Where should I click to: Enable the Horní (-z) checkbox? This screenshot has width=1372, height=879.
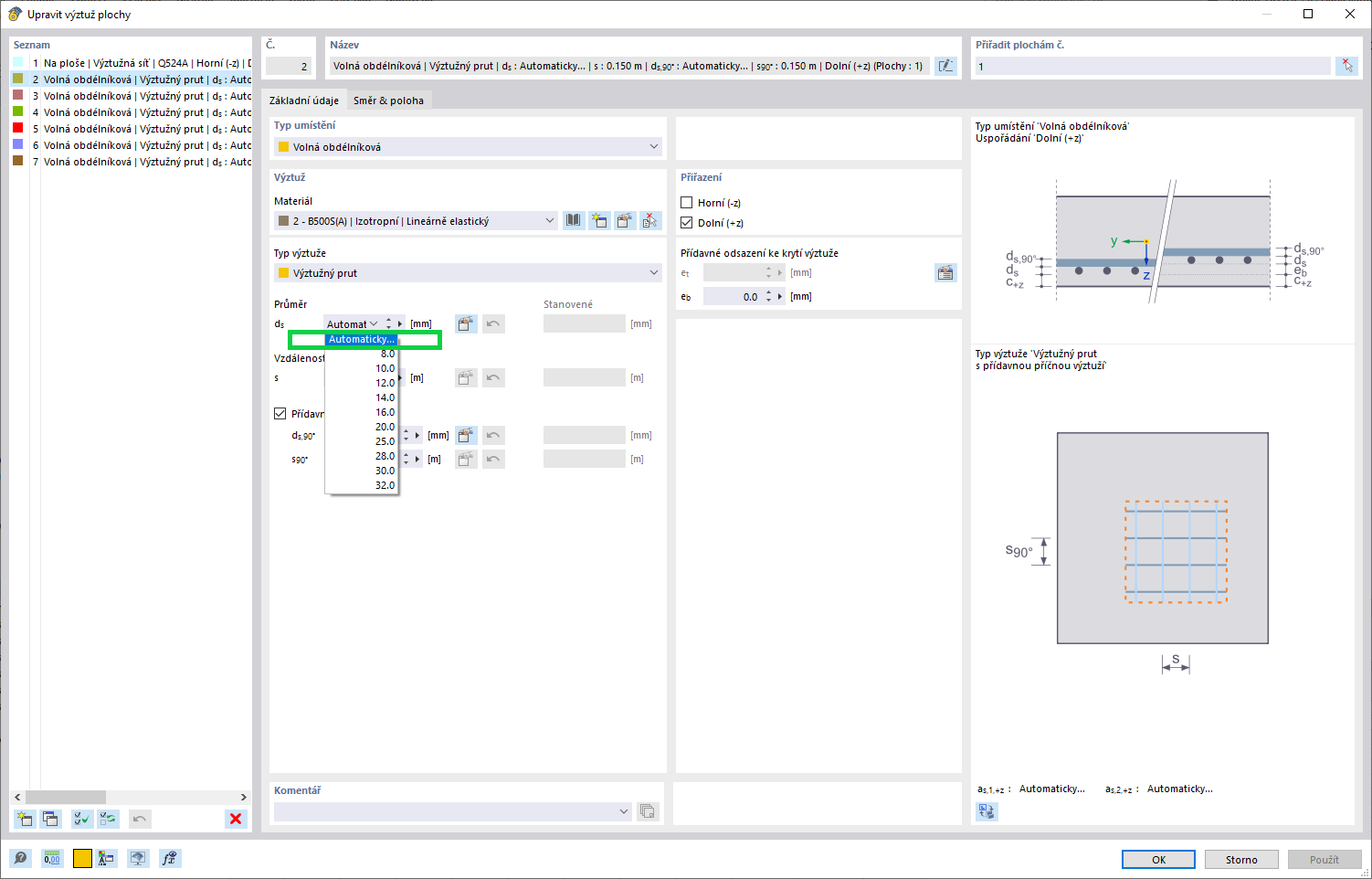click(x=687, y=203)
